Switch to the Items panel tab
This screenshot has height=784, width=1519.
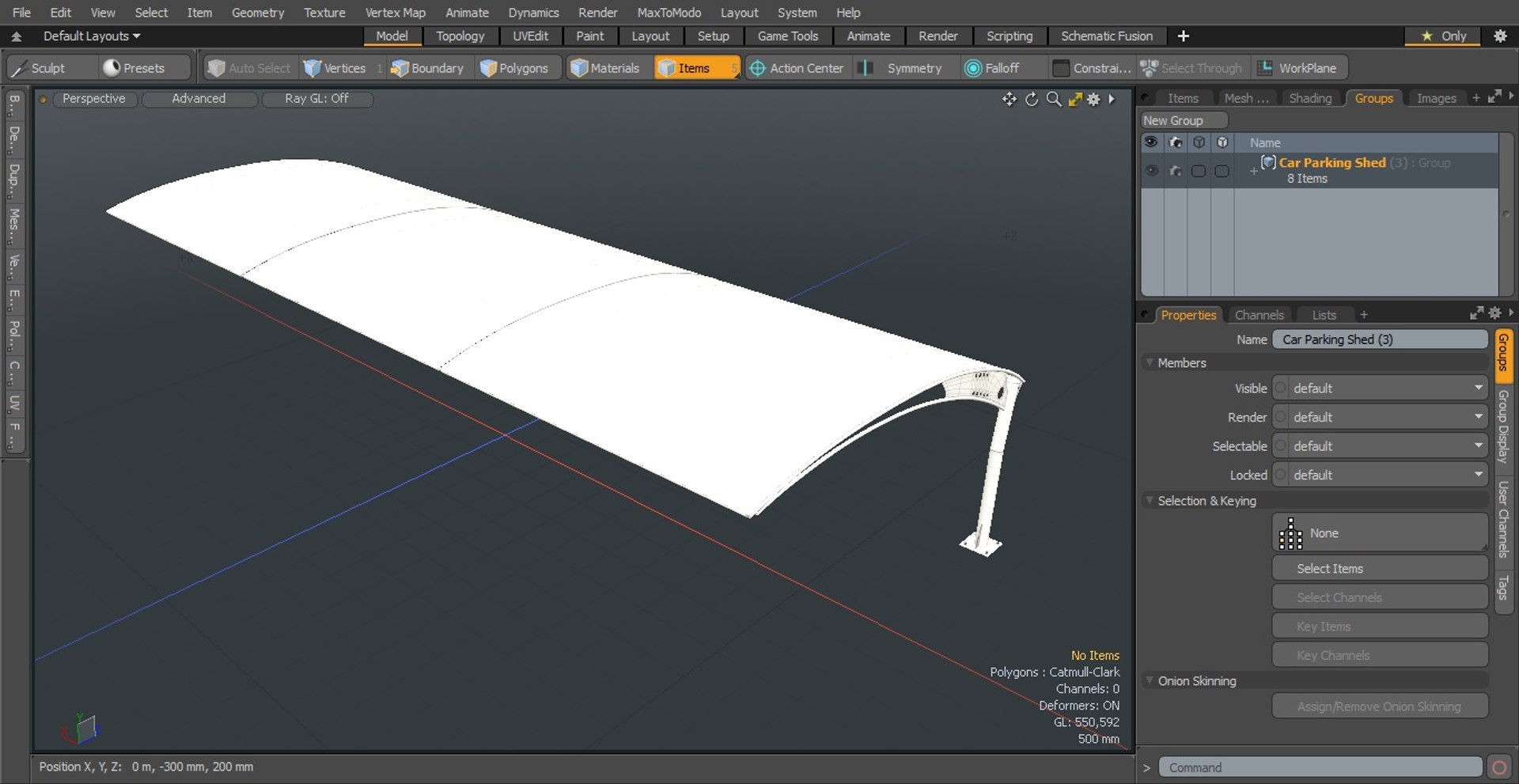coord(1183,98)
